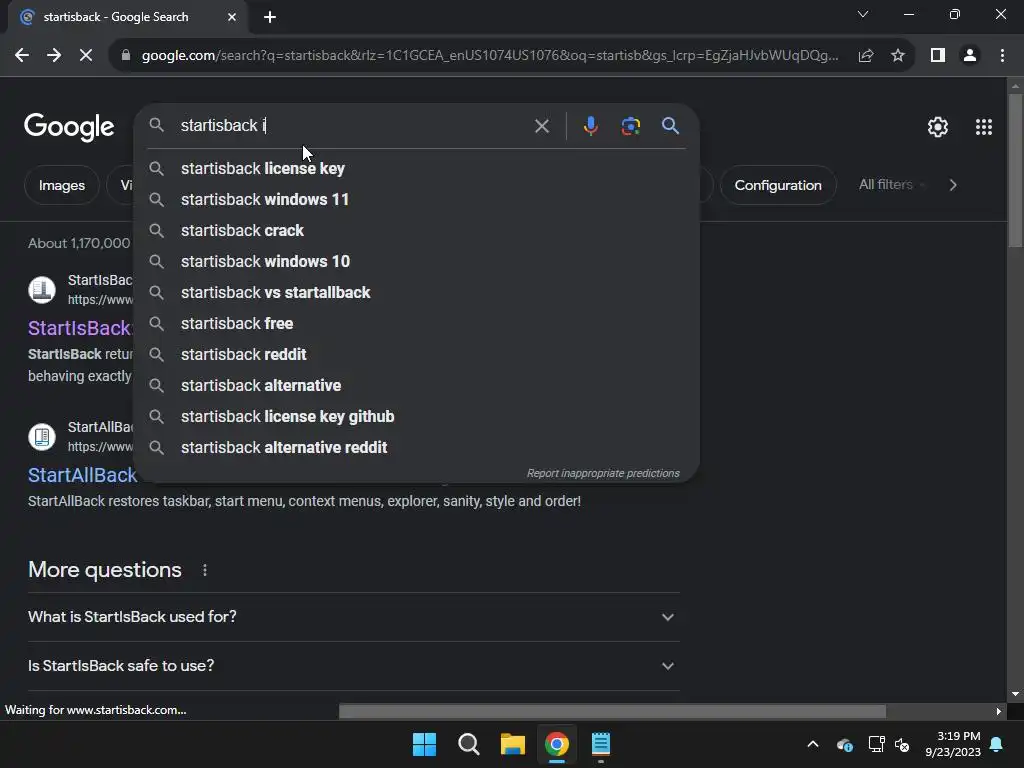Viewport: 1024px width, 768px height.
Task: Open the All filters dropdown
Action: [892, 185]
